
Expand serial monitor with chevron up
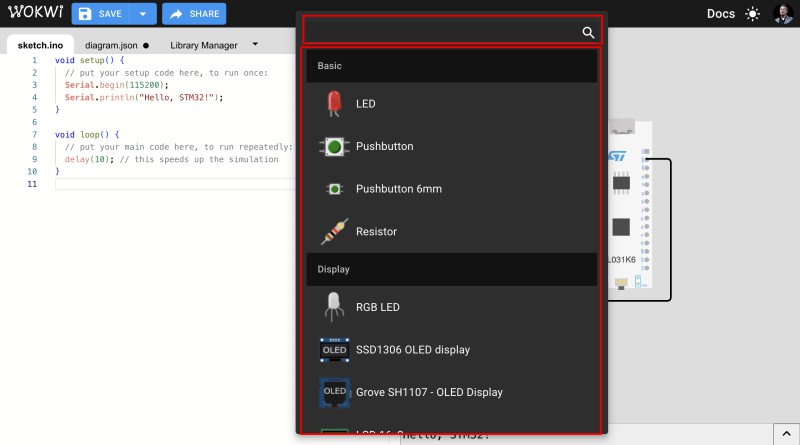(x=786, y=434)
